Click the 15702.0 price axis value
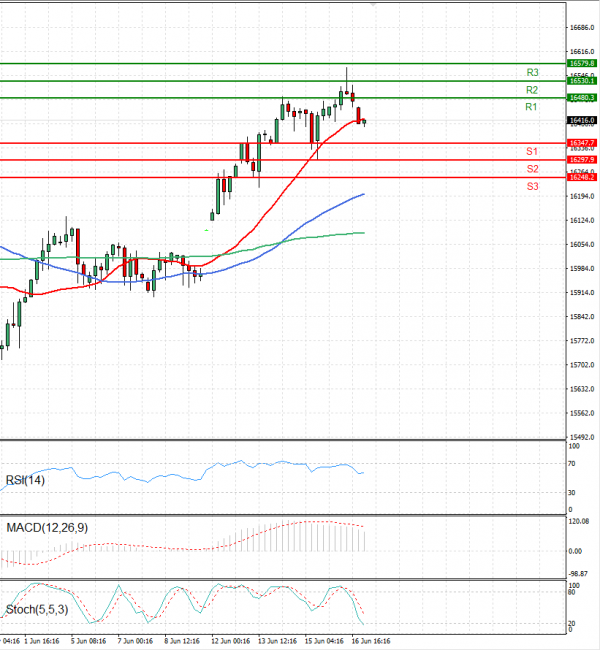This screenshot has height=650, width=600. click(x=582, y=365)
